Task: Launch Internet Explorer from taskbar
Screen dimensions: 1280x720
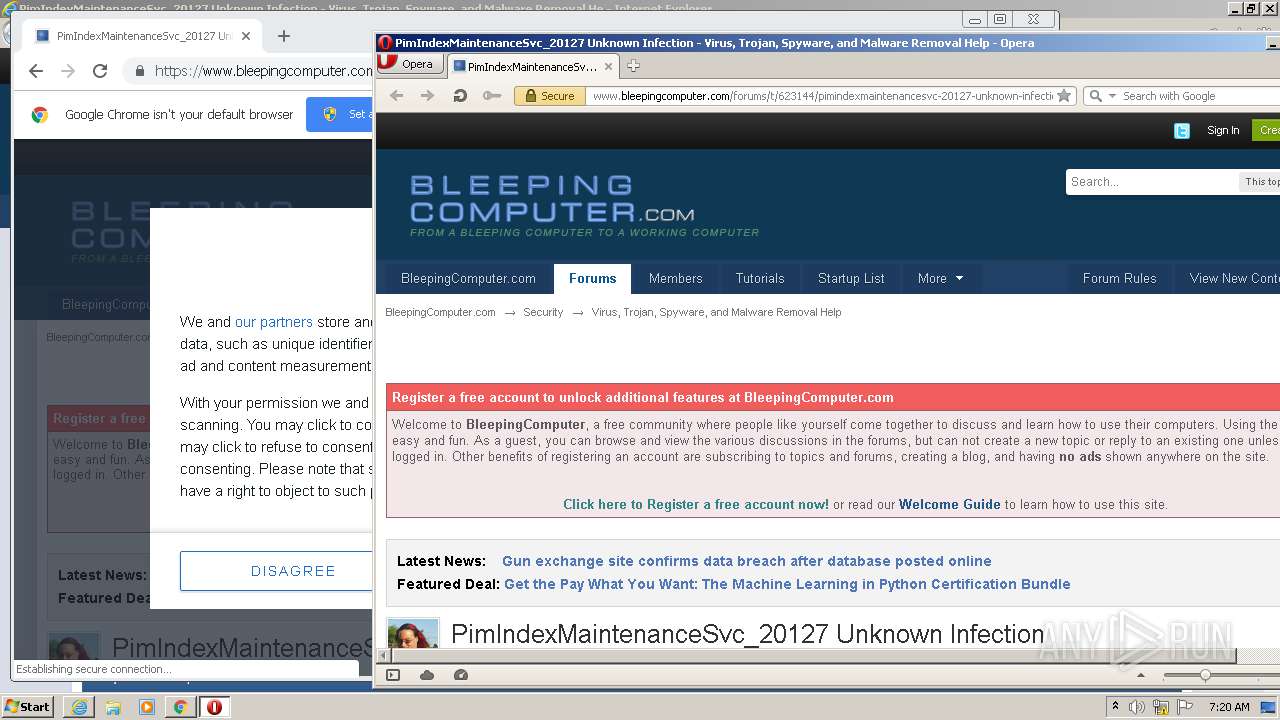Action: [x=79, y=707]
